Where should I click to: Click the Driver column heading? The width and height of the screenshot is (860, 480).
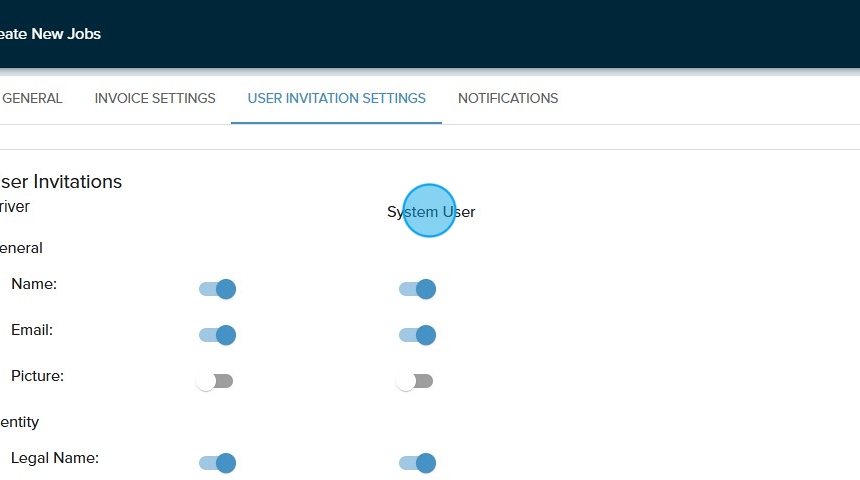pyautogui.click(x=14, y=207)
